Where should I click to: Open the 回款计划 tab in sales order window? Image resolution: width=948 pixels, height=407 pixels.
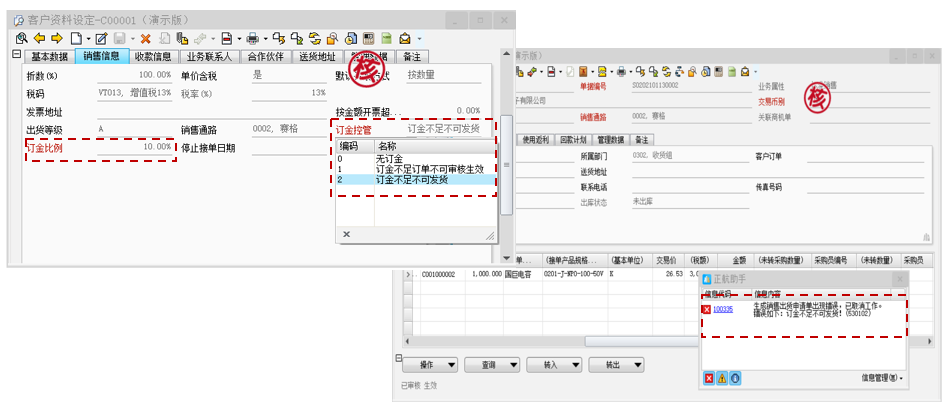click(x=572, y=140)
